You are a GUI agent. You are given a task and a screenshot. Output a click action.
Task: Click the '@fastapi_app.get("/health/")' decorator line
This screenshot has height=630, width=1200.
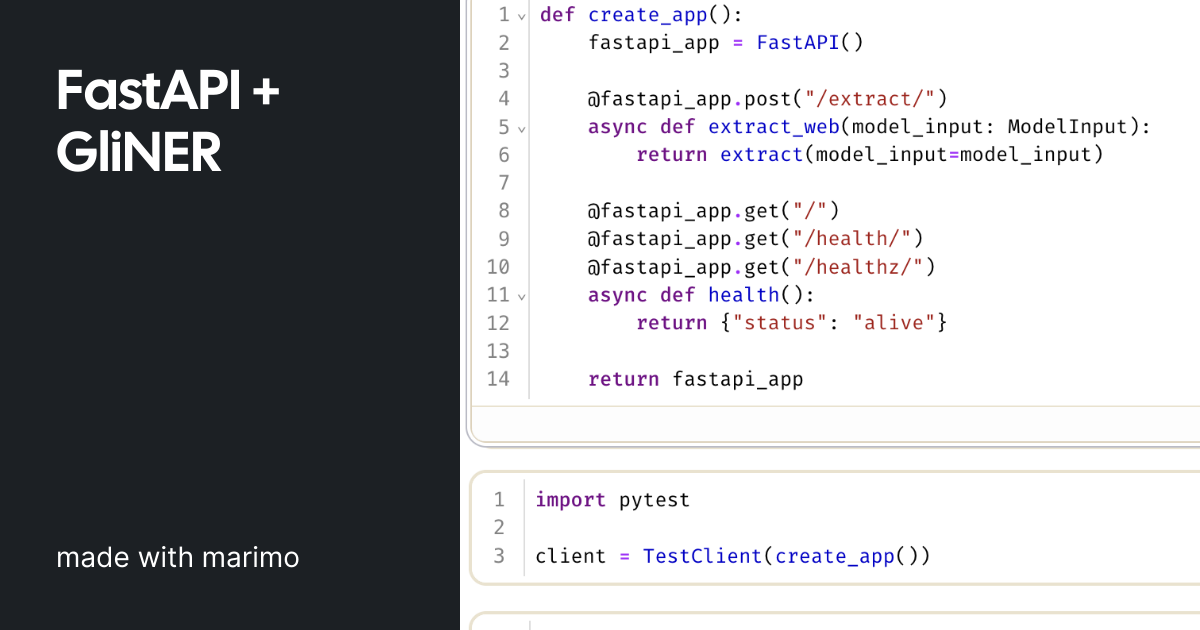click(x=755, y=239)
